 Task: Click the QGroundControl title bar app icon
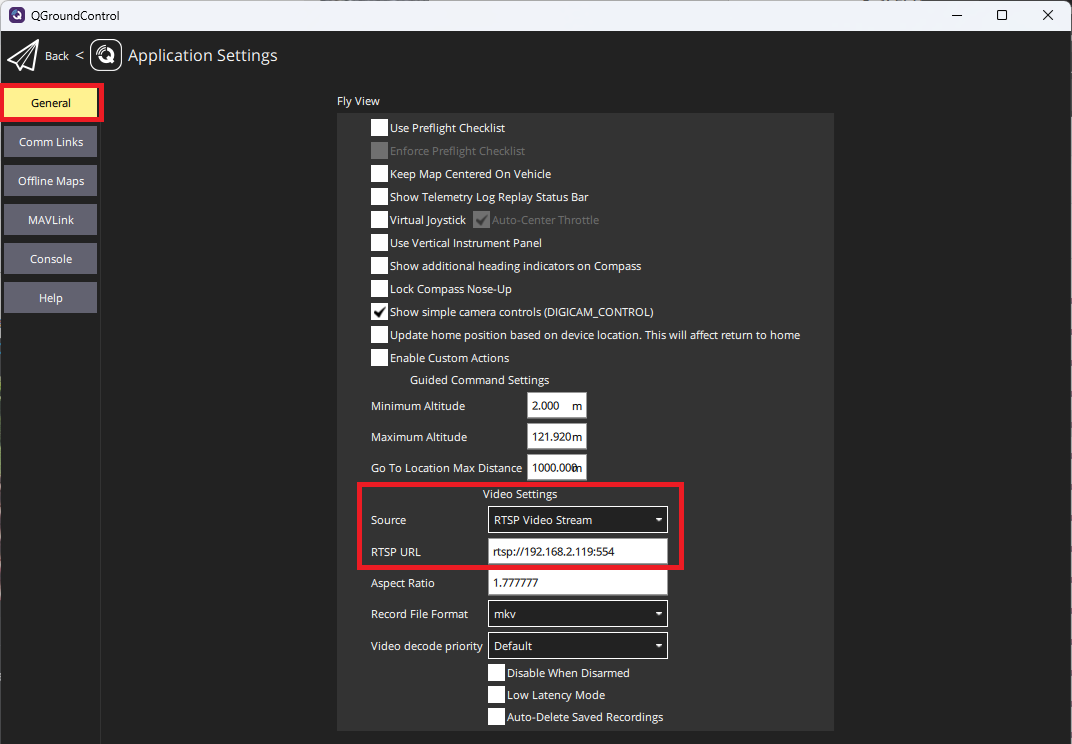17,15
